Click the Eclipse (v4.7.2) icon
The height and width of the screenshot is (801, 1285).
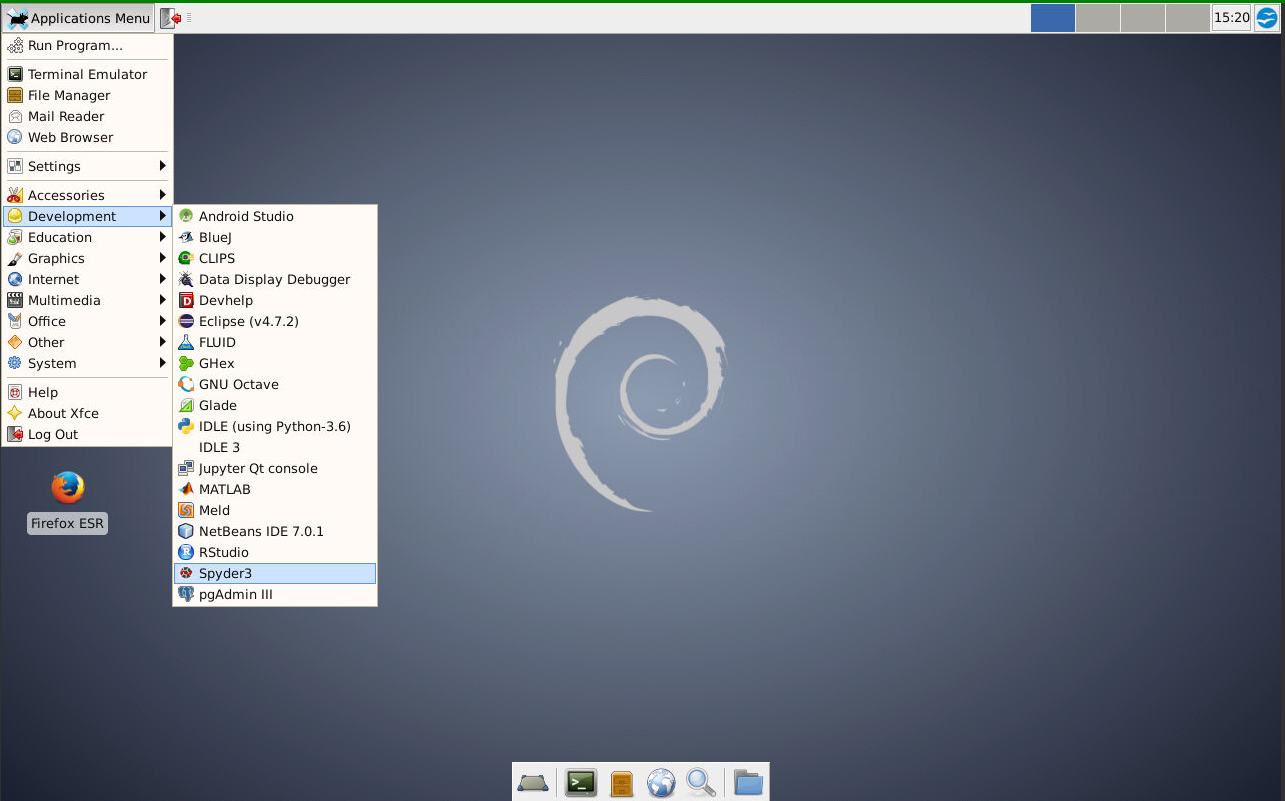tap(186, 321)
